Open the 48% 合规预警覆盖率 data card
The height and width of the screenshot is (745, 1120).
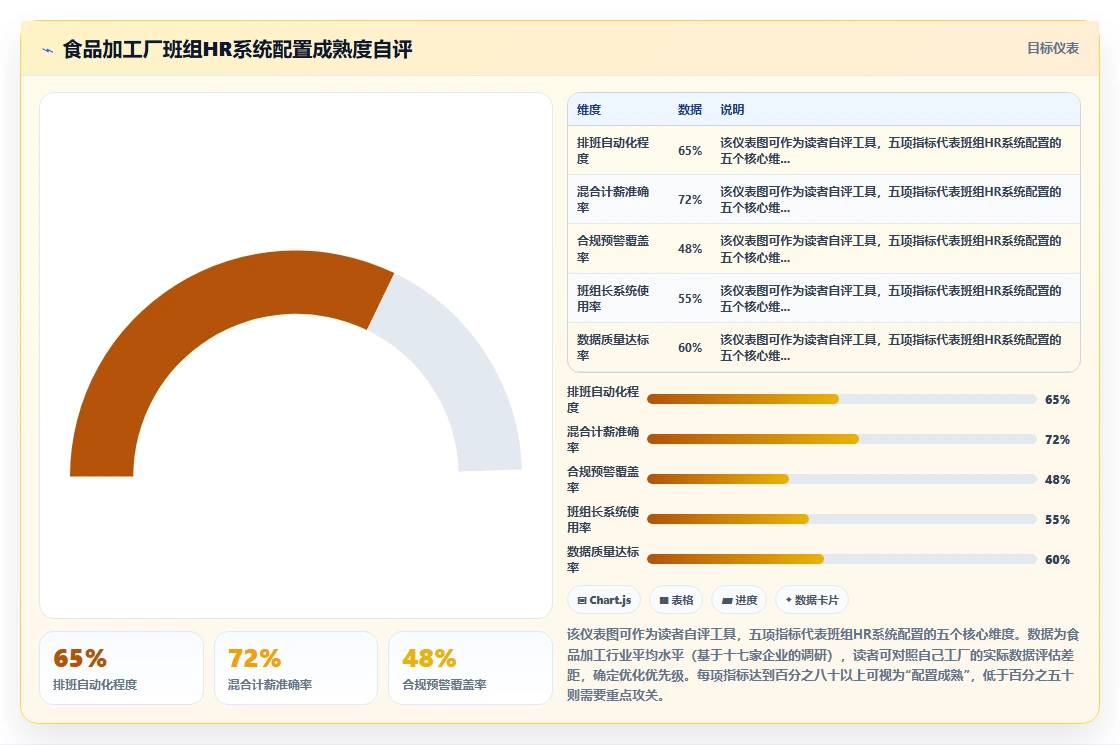pos(470,668)
